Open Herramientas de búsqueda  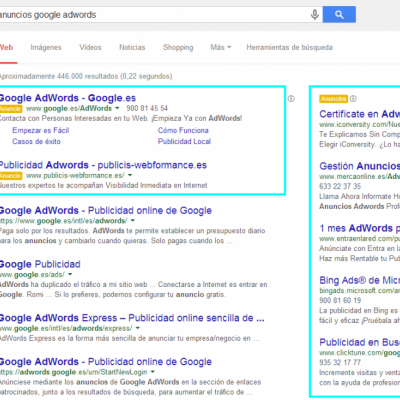pos(289,47)
